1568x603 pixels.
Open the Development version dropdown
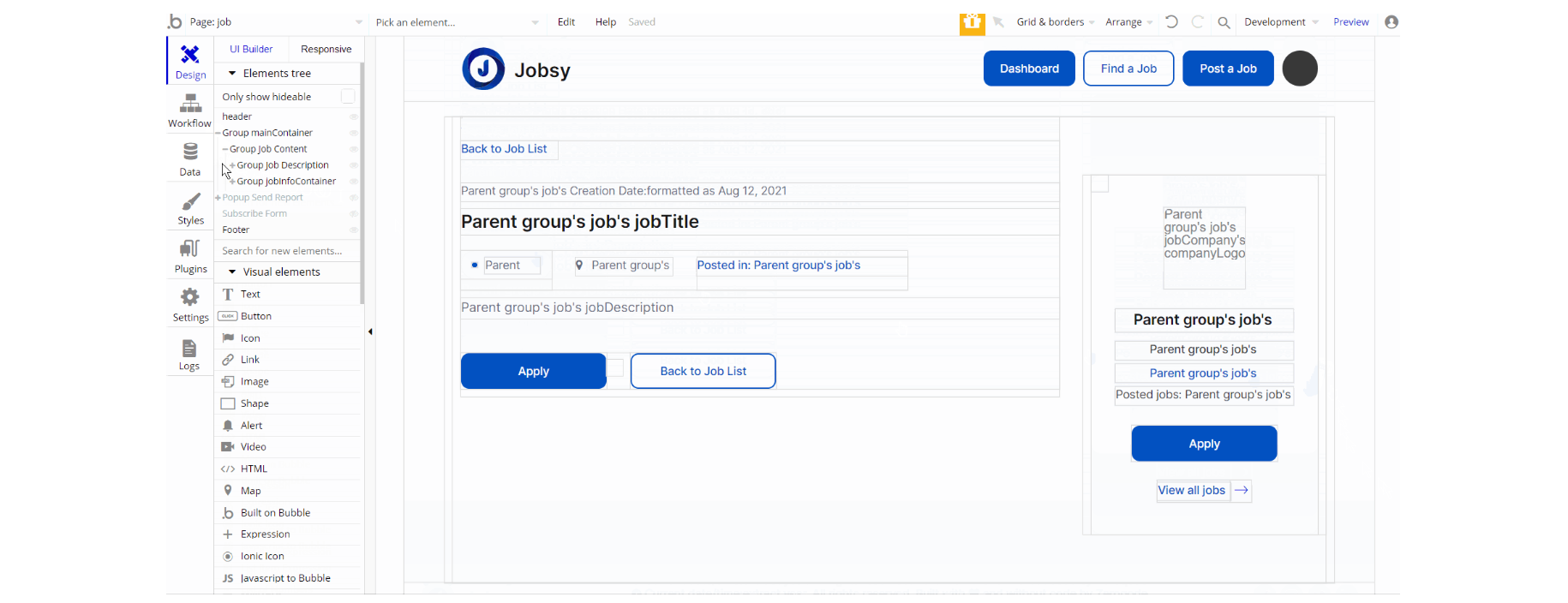click(x=1281, y=22)
